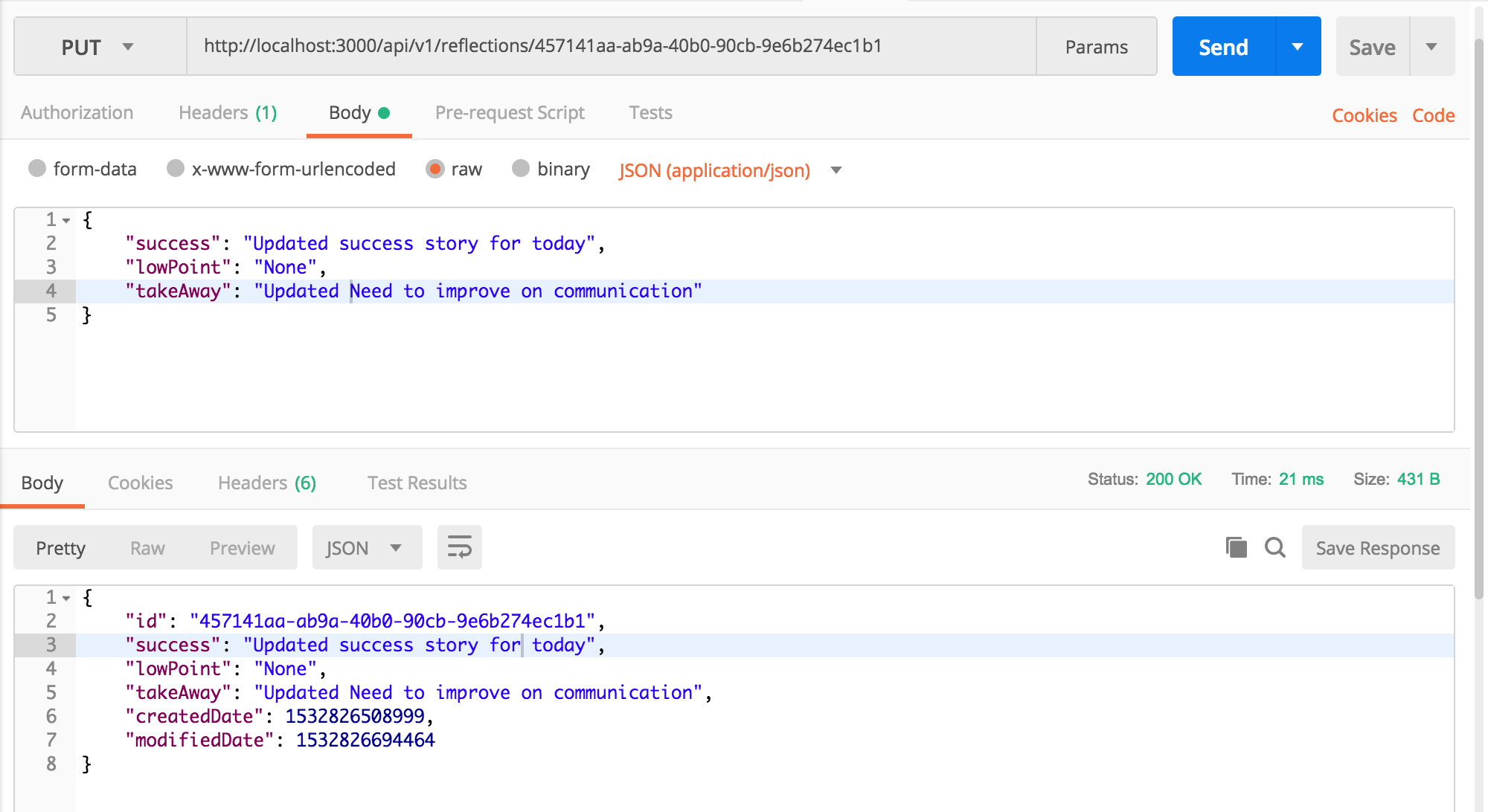Select the binary body type radio
Image resolution: width=1488 pixels, height=812 pixels.
click(521, 169)
